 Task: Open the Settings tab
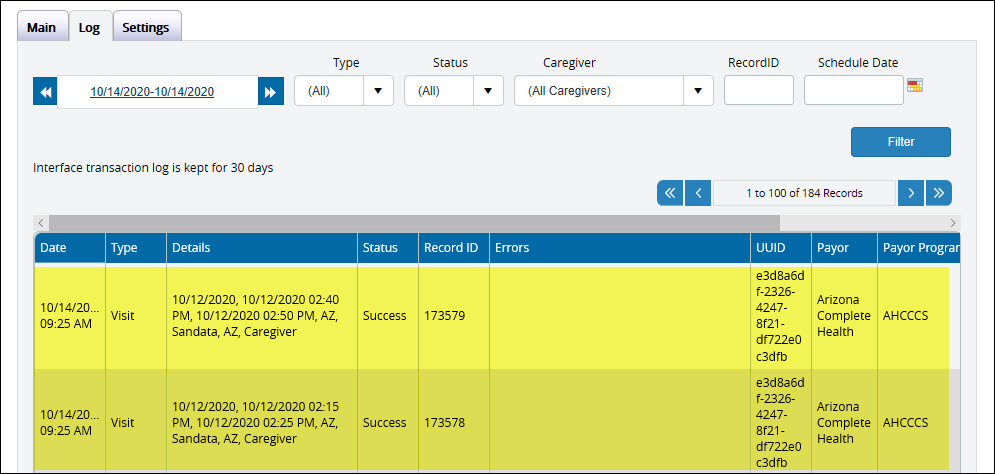(146, 28)
